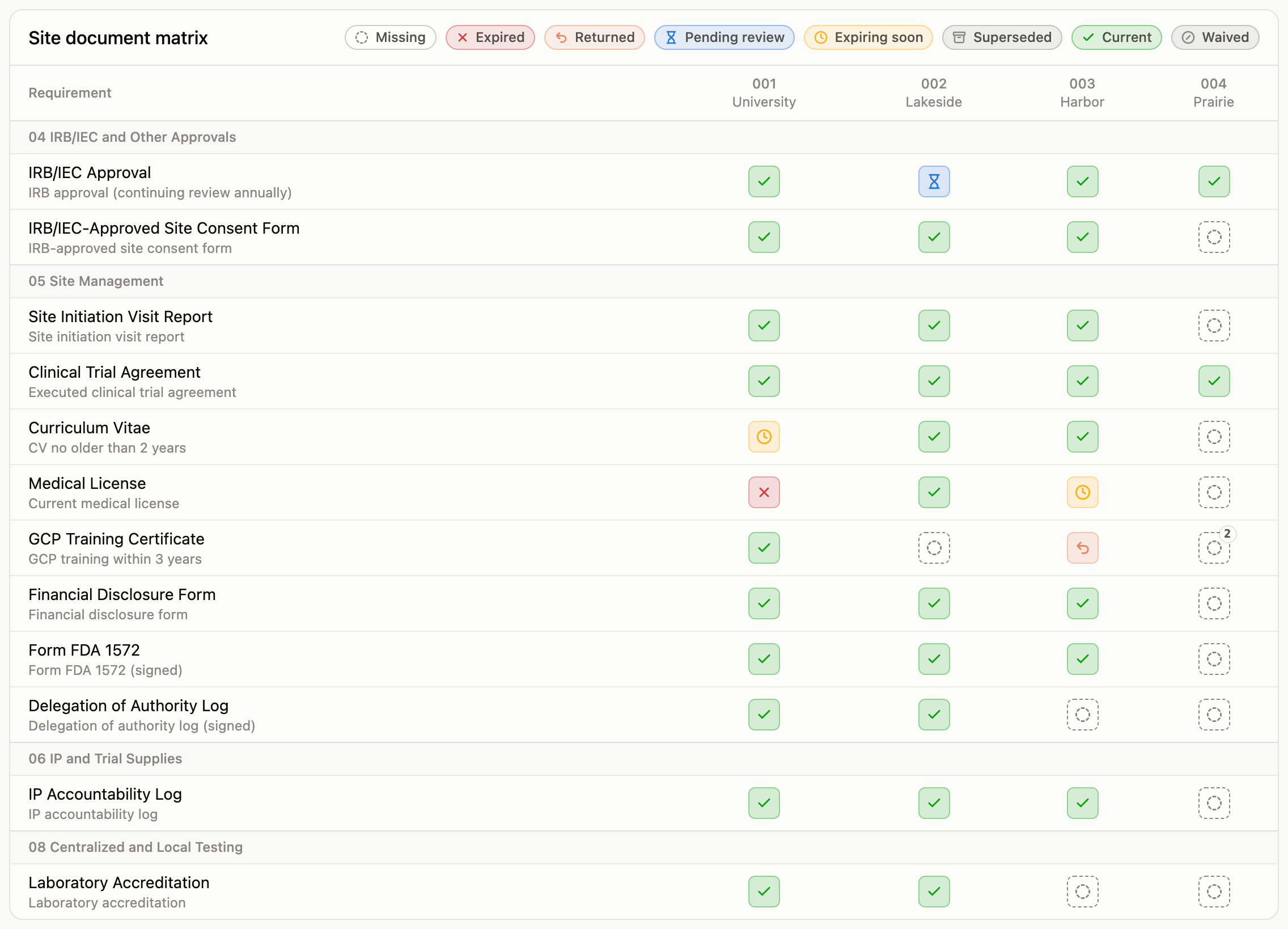Screen dimensions: 1288x929
Task: Open current IP Accountability Log for Harbor
Action: click(x=1082, y=804)
